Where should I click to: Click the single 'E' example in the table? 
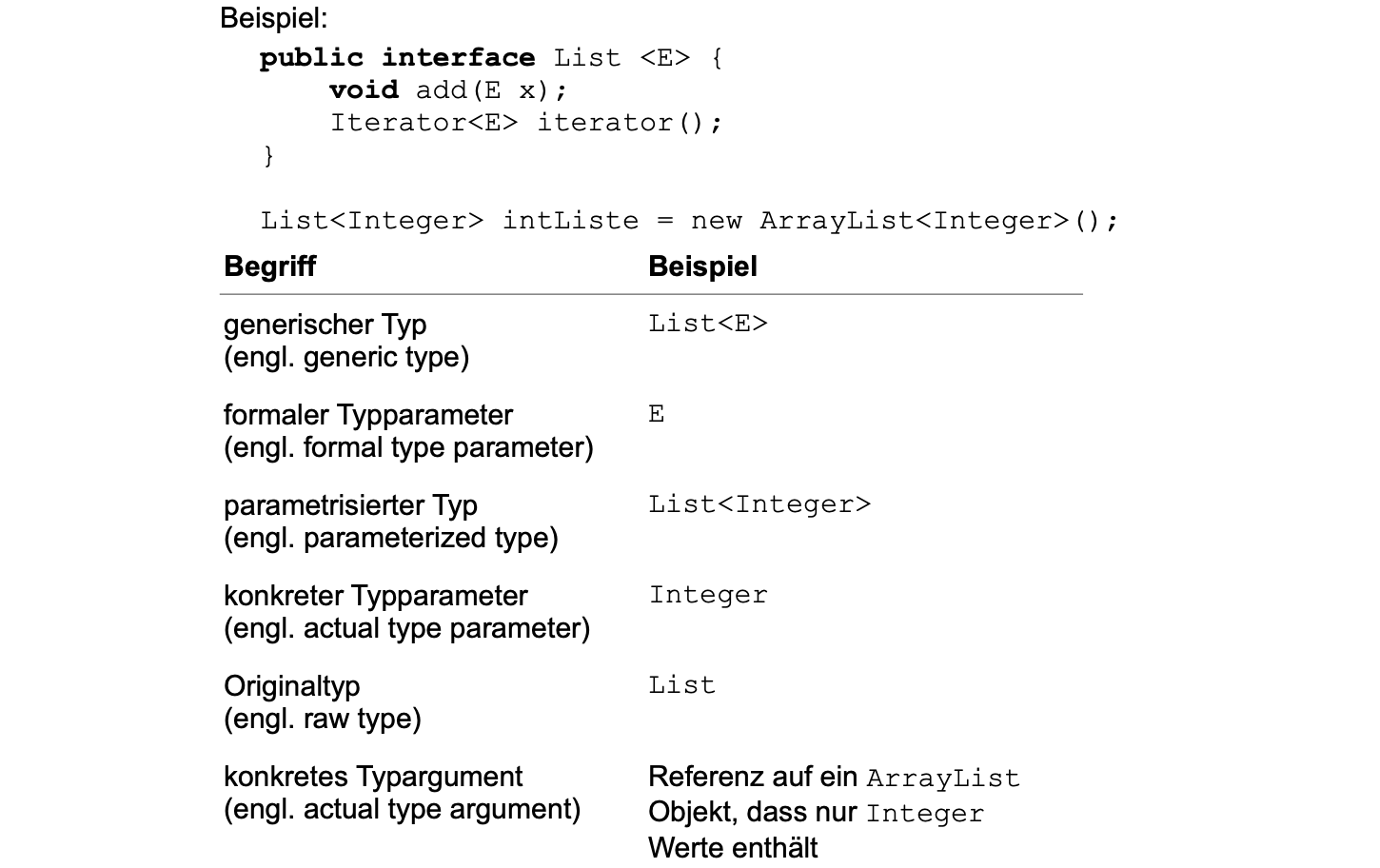[x=657, y=414]
